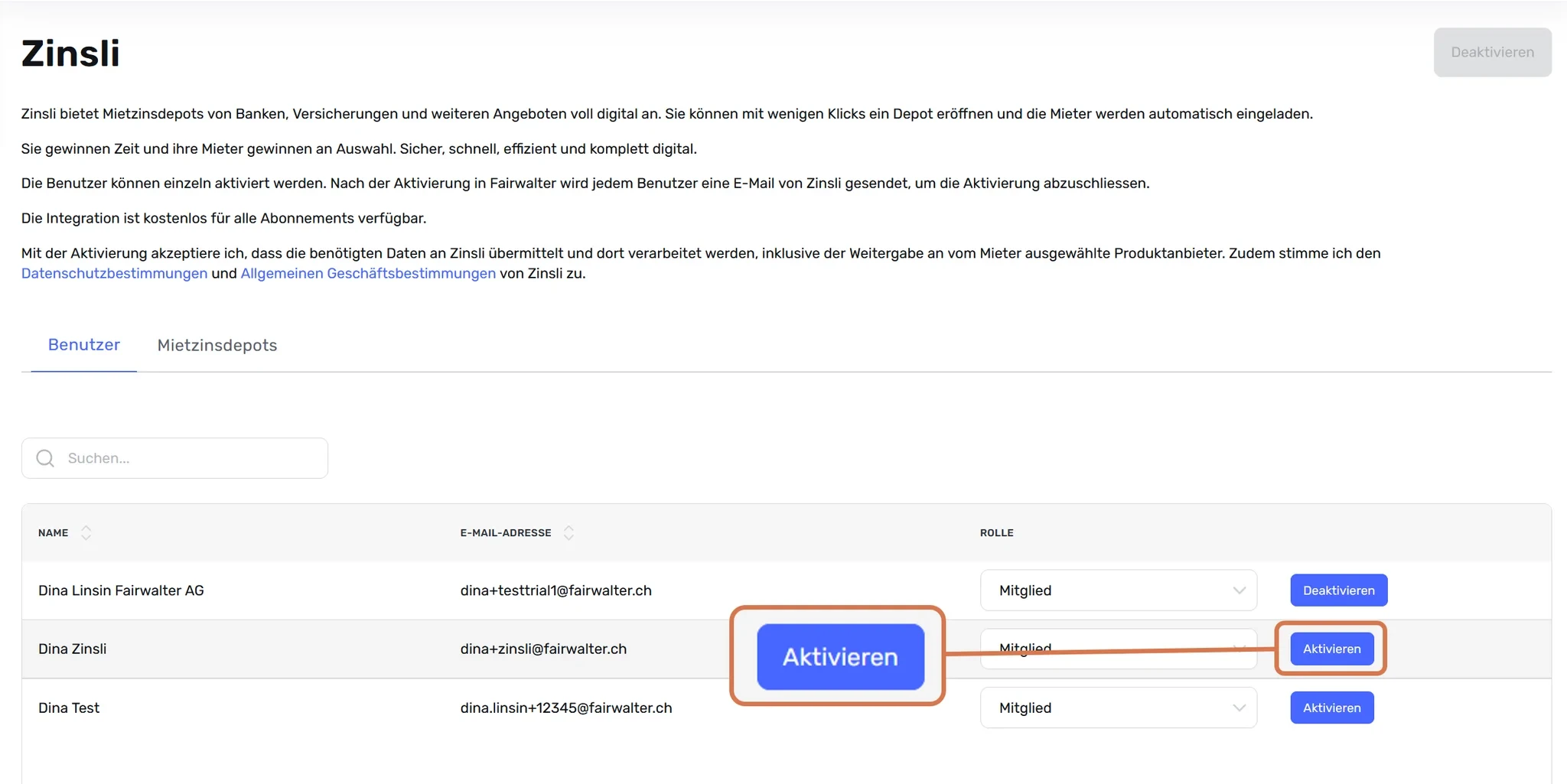The width and height of the screenshot is (1567, 784).
Task: Activate user Dina Test
Action: (x=1332, y=708)
